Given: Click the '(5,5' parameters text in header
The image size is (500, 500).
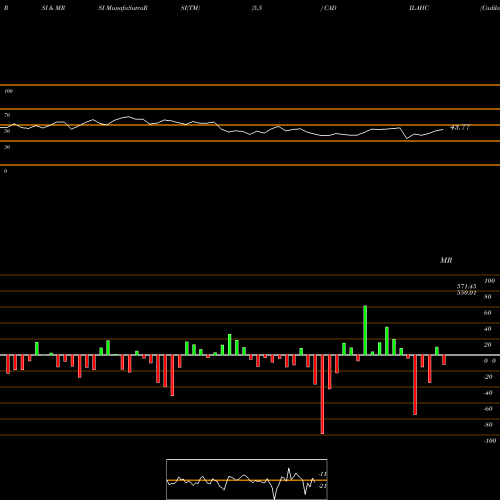Looking at the screenshot, I should coord(257,8).
